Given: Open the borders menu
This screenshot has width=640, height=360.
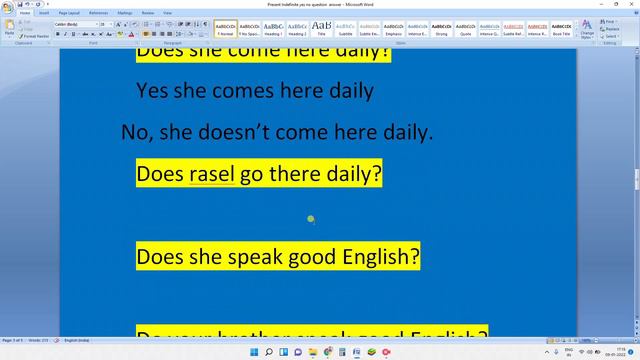Looking at the screenshot, I should click(x=202, y=34).
